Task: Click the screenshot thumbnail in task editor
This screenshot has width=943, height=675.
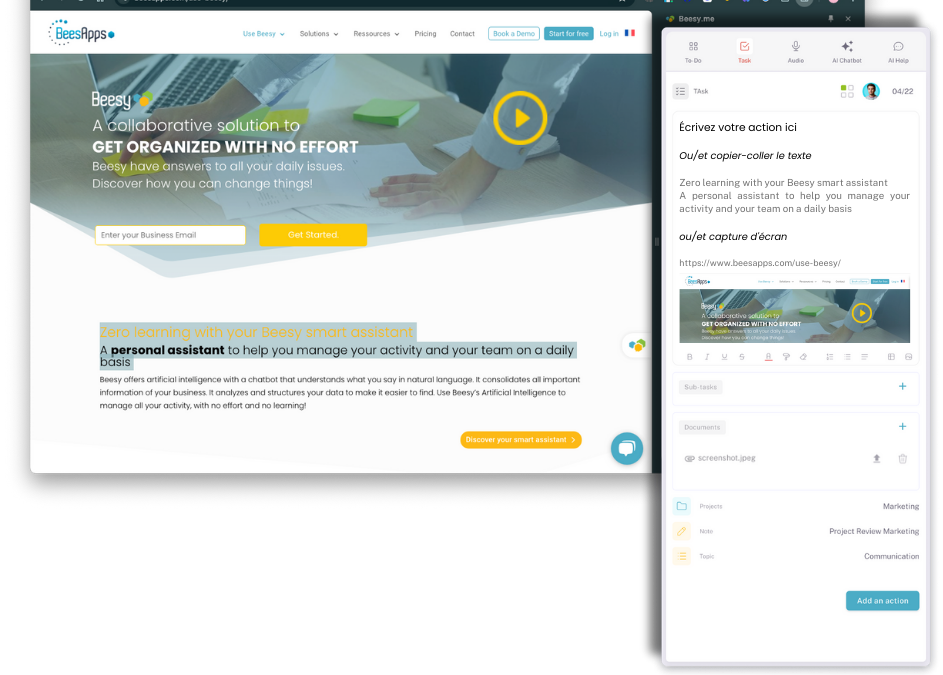Action: (794, 309)
